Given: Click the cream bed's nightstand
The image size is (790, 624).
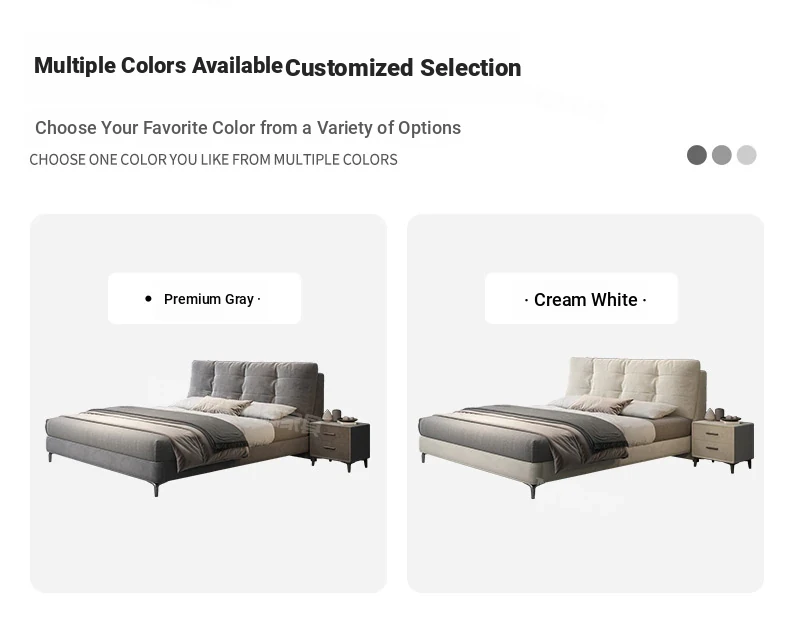Looking at the screenshot, I should pyautogui.click(x=723, y=443).
